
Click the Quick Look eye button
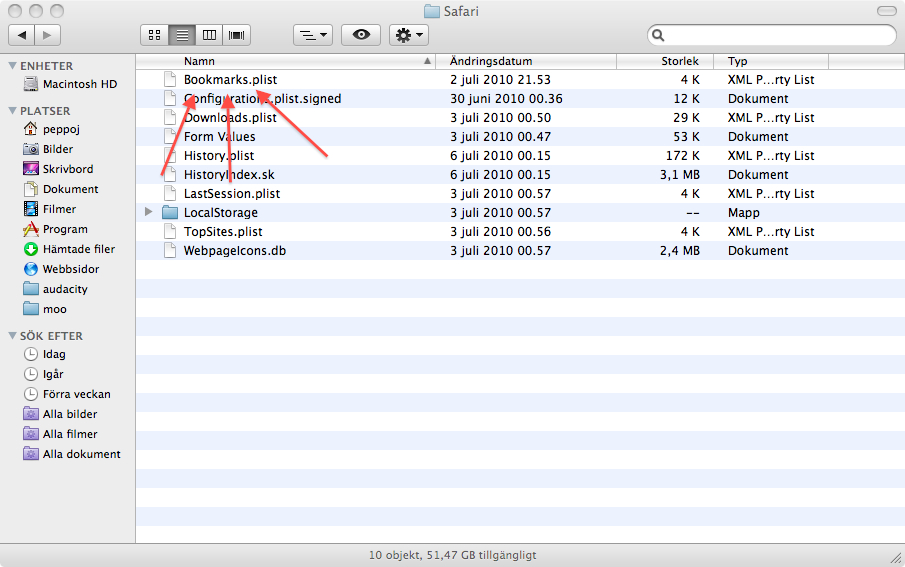tap(361, 35)
